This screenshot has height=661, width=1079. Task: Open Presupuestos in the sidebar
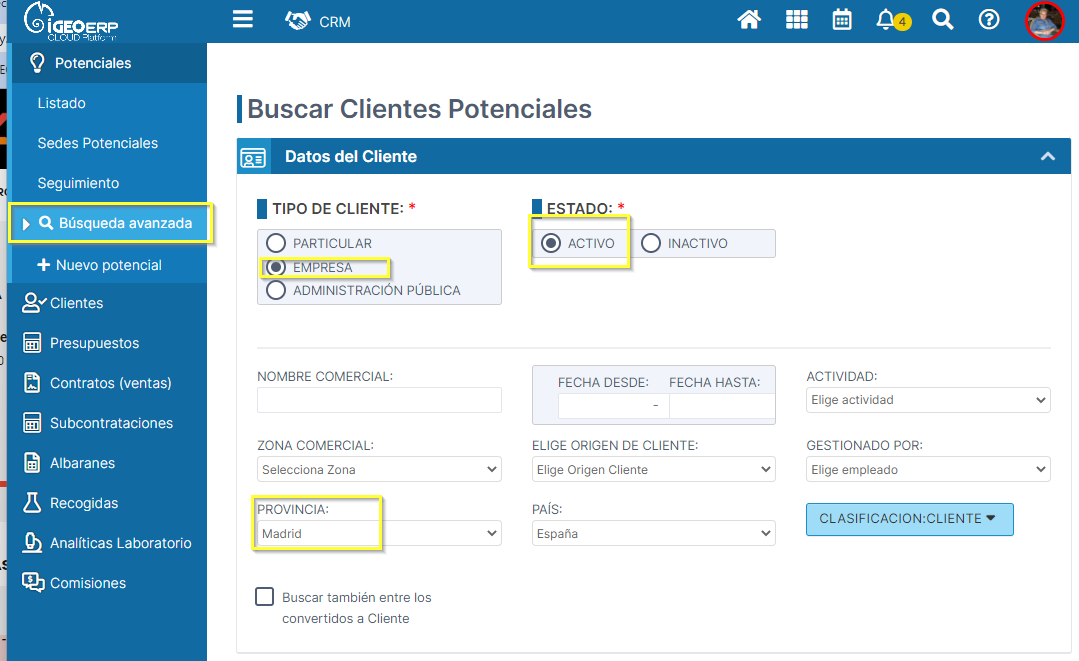[x=94, y=343]
